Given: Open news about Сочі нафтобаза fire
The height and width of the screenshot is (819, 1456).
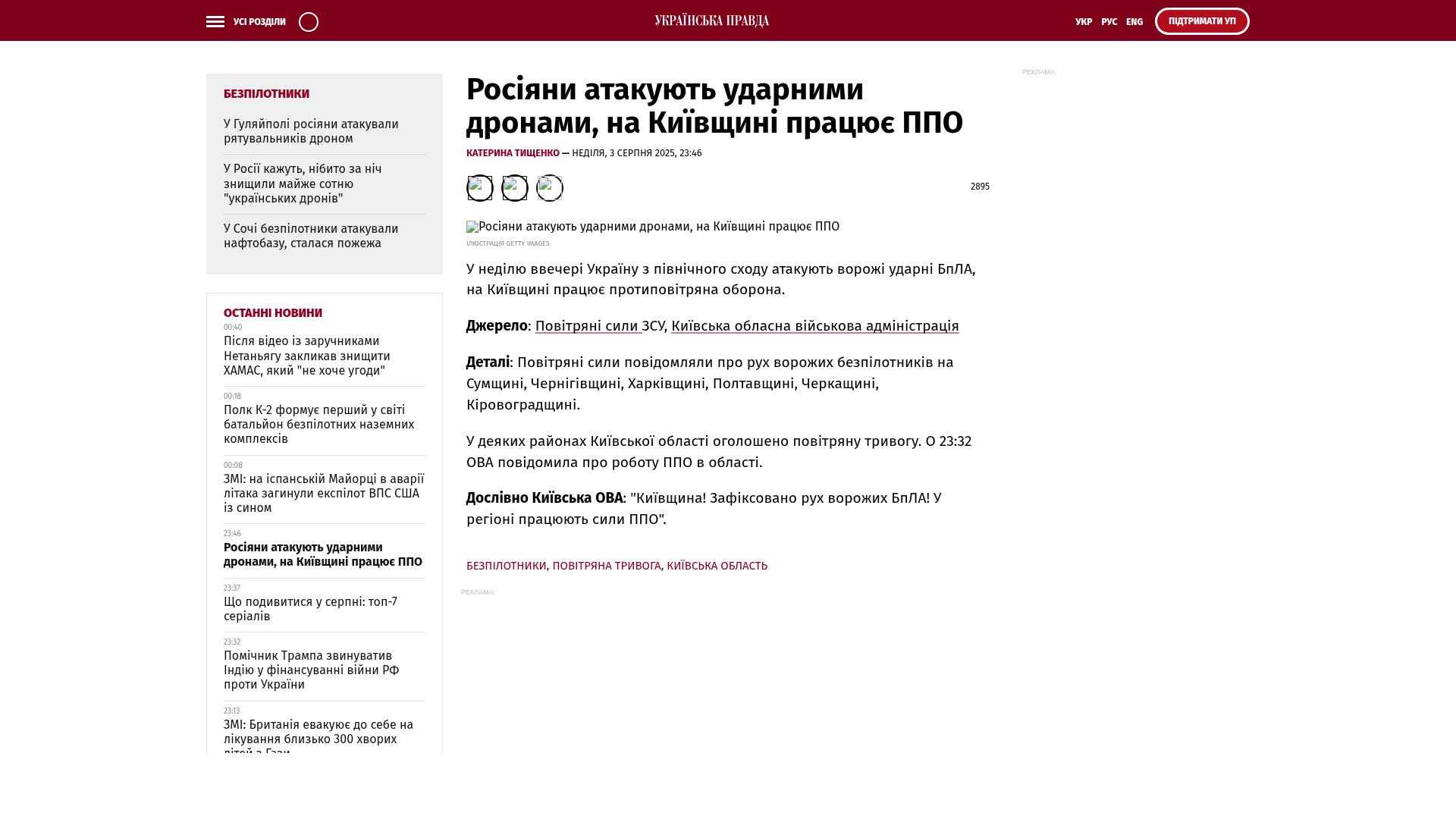Looking at the screenshot, I should coord(311,236).
